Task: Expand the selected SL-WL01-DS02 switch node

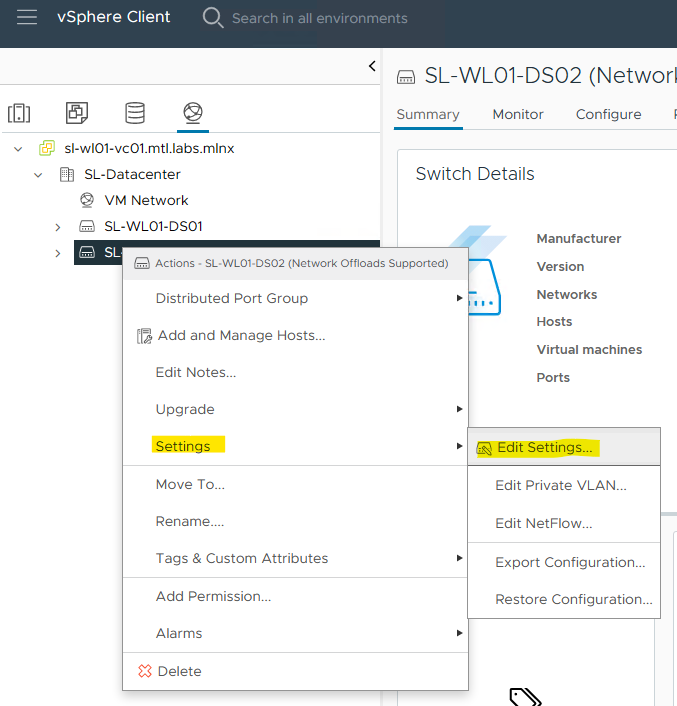Action: click(x=58, y=253)
